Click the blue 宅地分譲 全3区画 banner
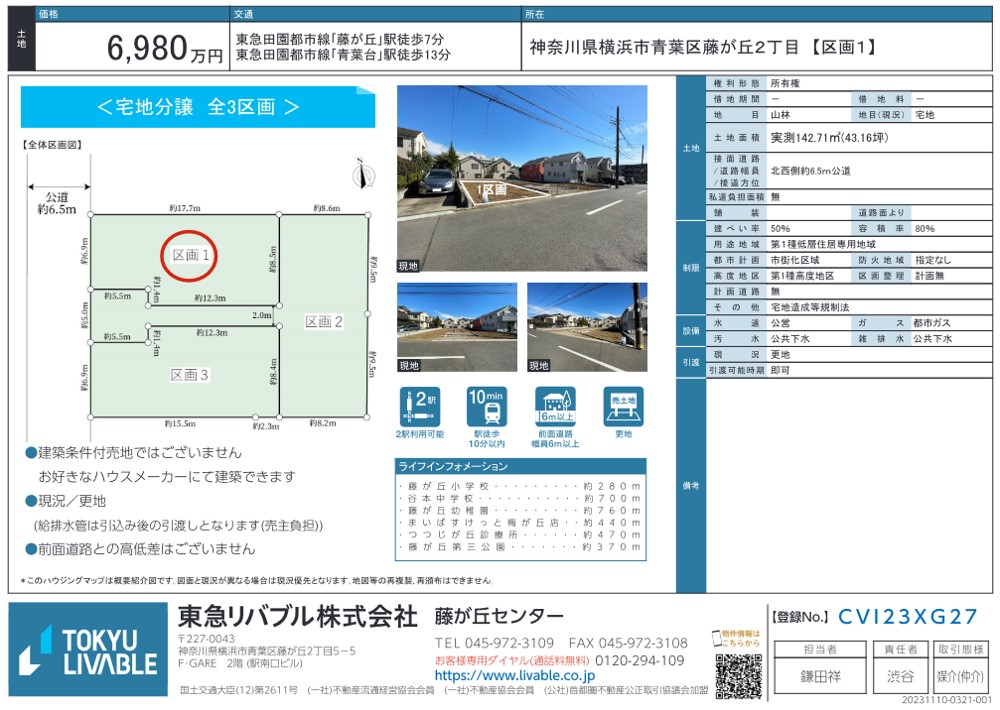 point(198,107)
